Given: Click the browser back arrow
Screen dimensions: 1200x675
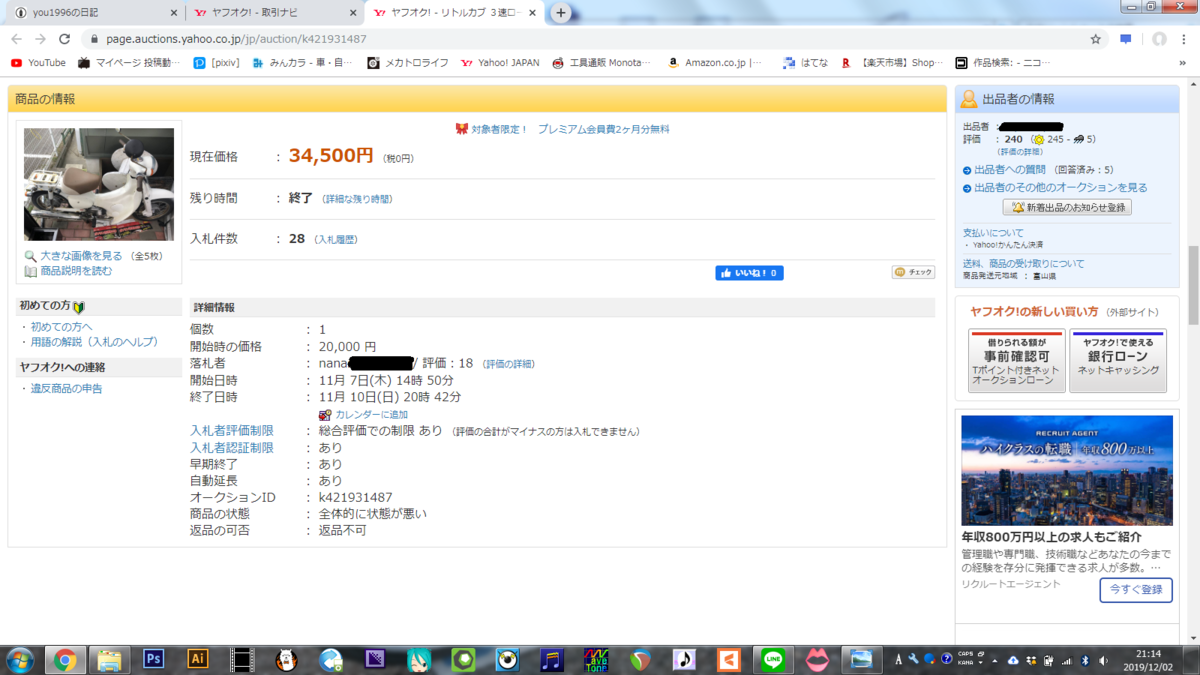Looking at the screenshot, I should (16, 39).
